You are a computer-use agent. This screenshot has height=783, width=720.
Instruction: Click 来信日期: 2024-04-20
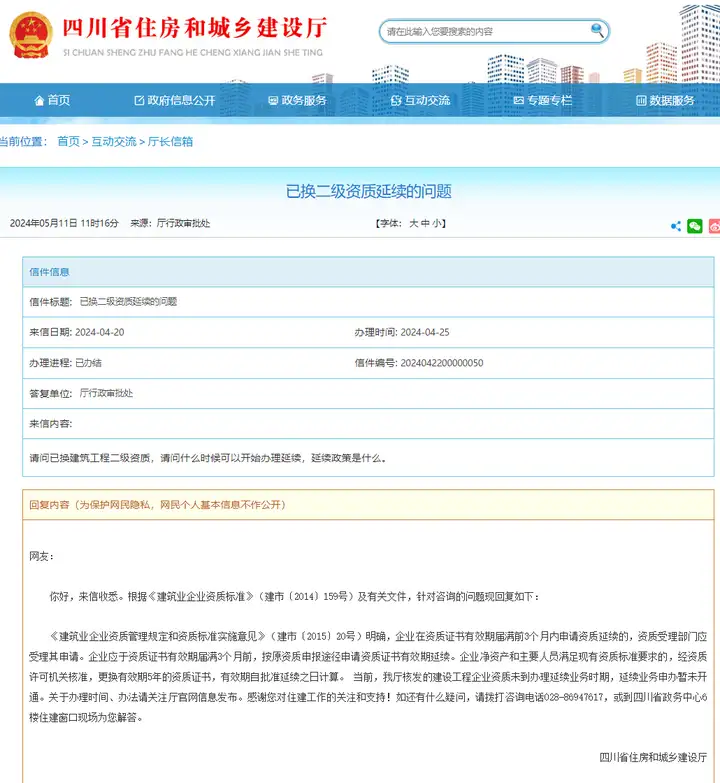coord(76,333)
